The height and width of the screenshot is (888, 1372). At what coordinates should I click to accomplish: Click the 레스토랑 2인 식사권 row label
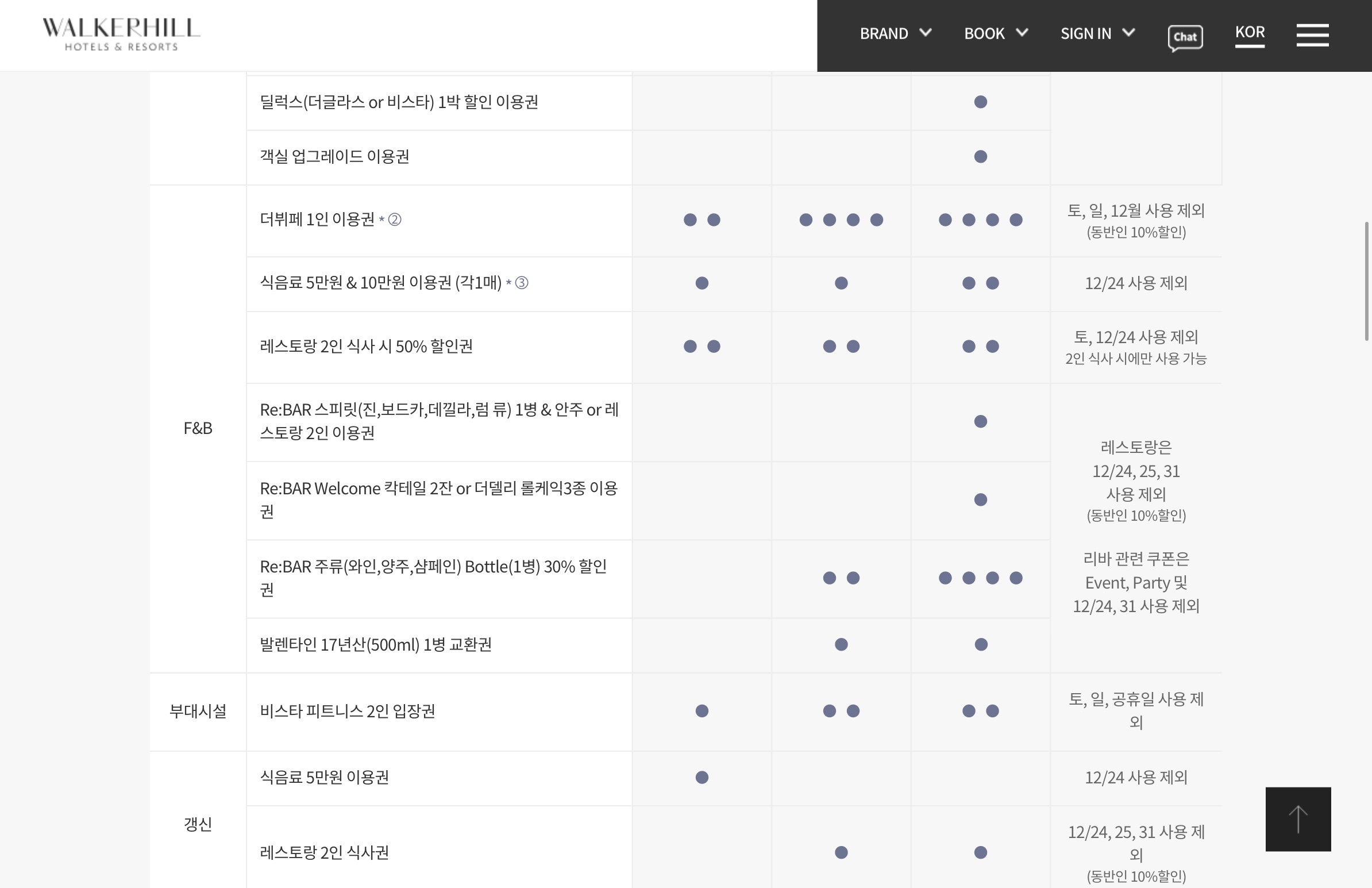[324, 852]
